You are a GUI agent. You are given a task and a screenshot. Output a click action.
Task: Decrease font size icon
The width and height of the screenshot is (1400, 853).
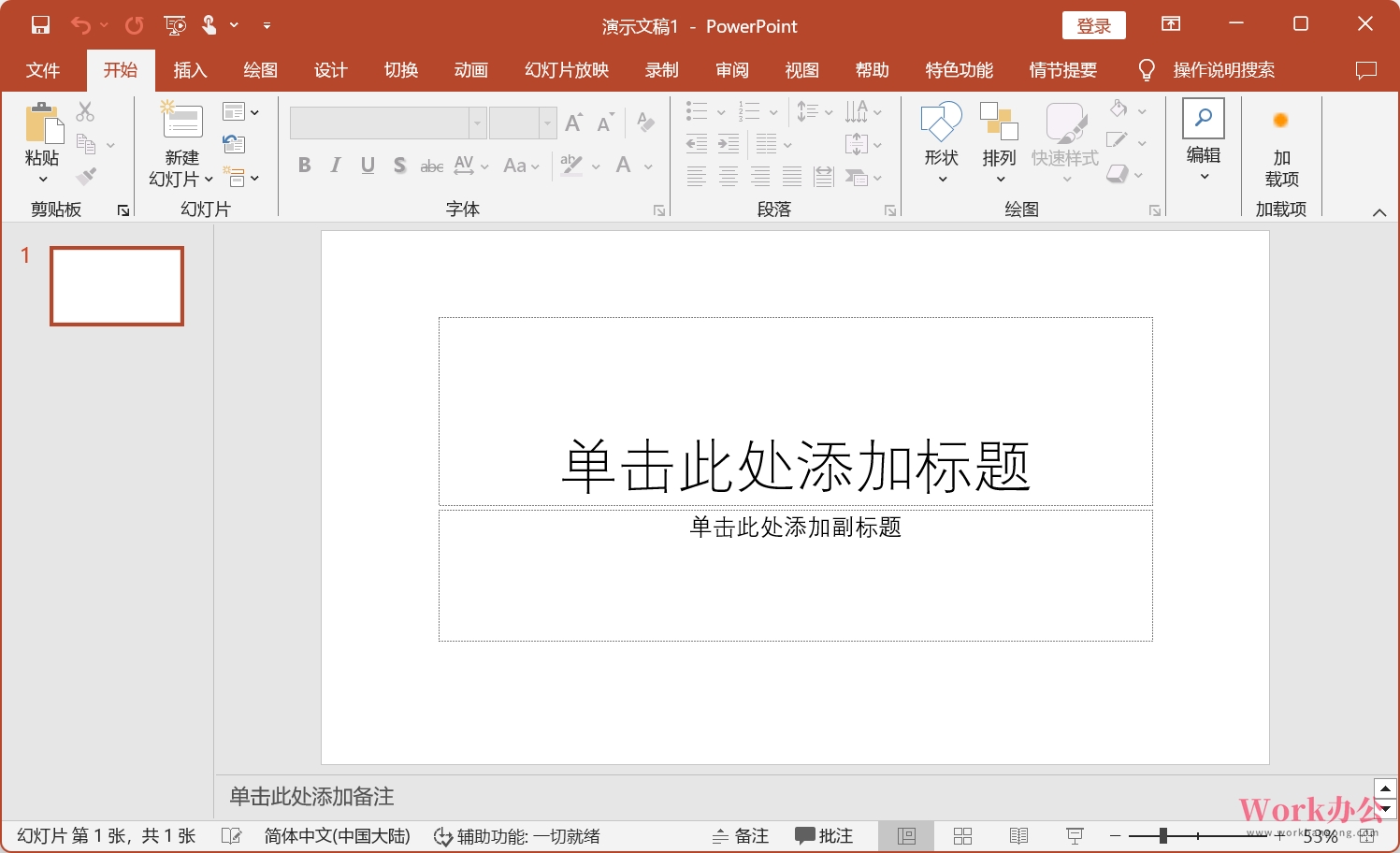[x=606, y=123]
